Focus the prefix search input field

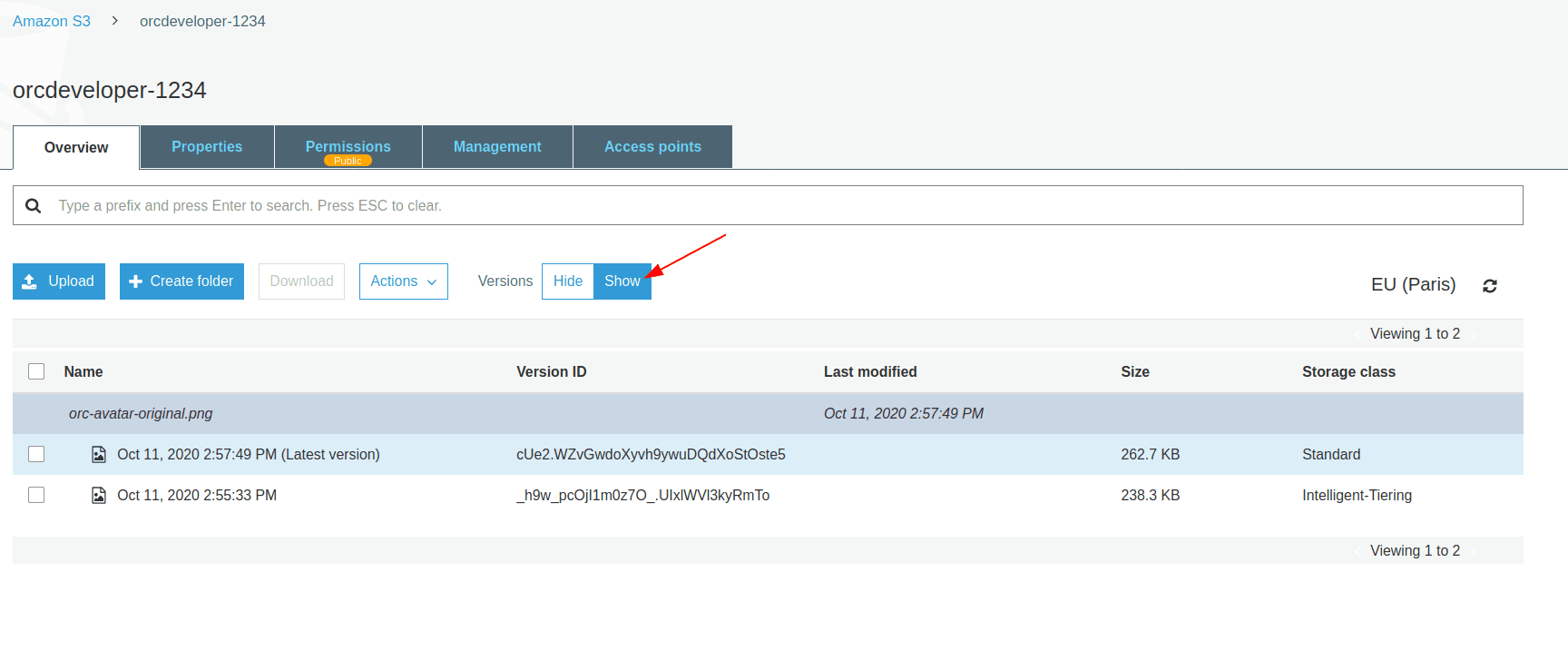(768, 206)
